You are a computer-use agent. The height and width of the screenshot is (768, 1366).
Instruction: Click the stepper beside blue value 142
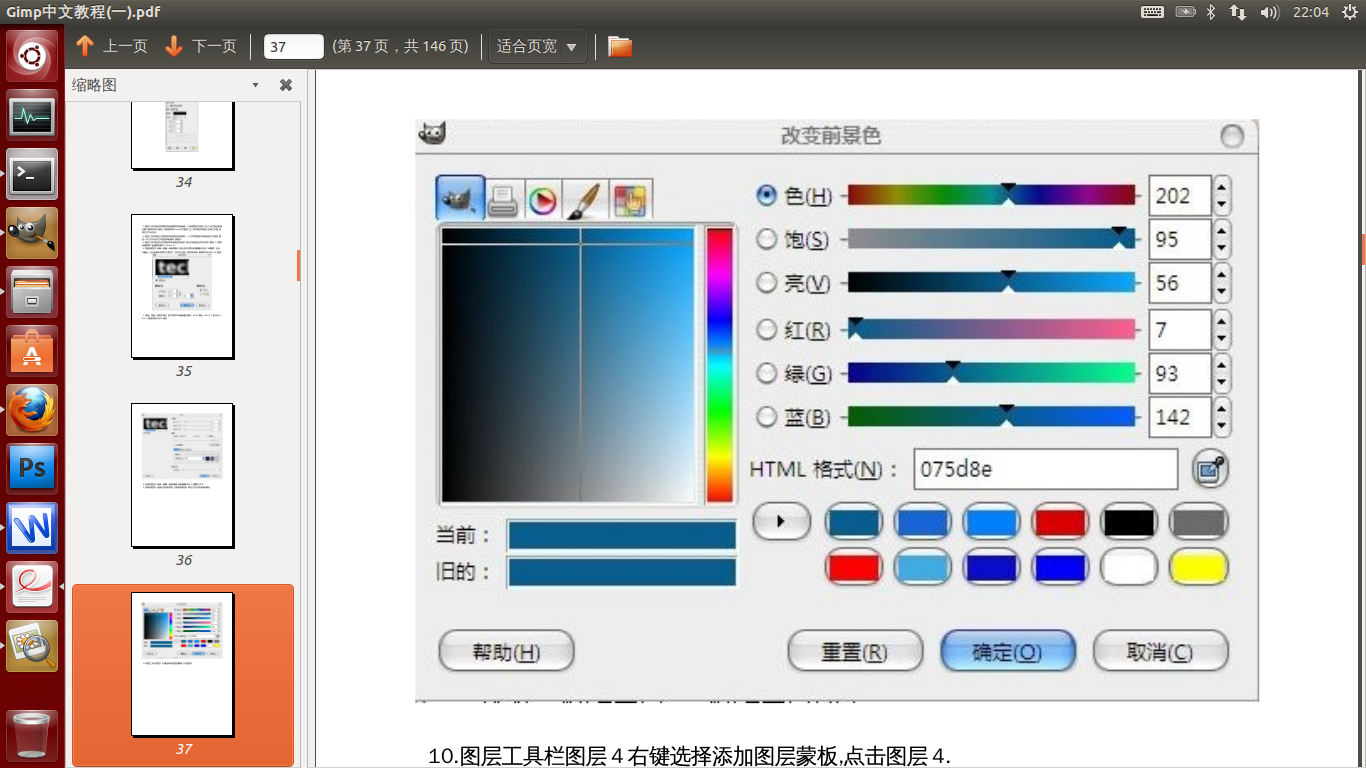point(1222,417)
